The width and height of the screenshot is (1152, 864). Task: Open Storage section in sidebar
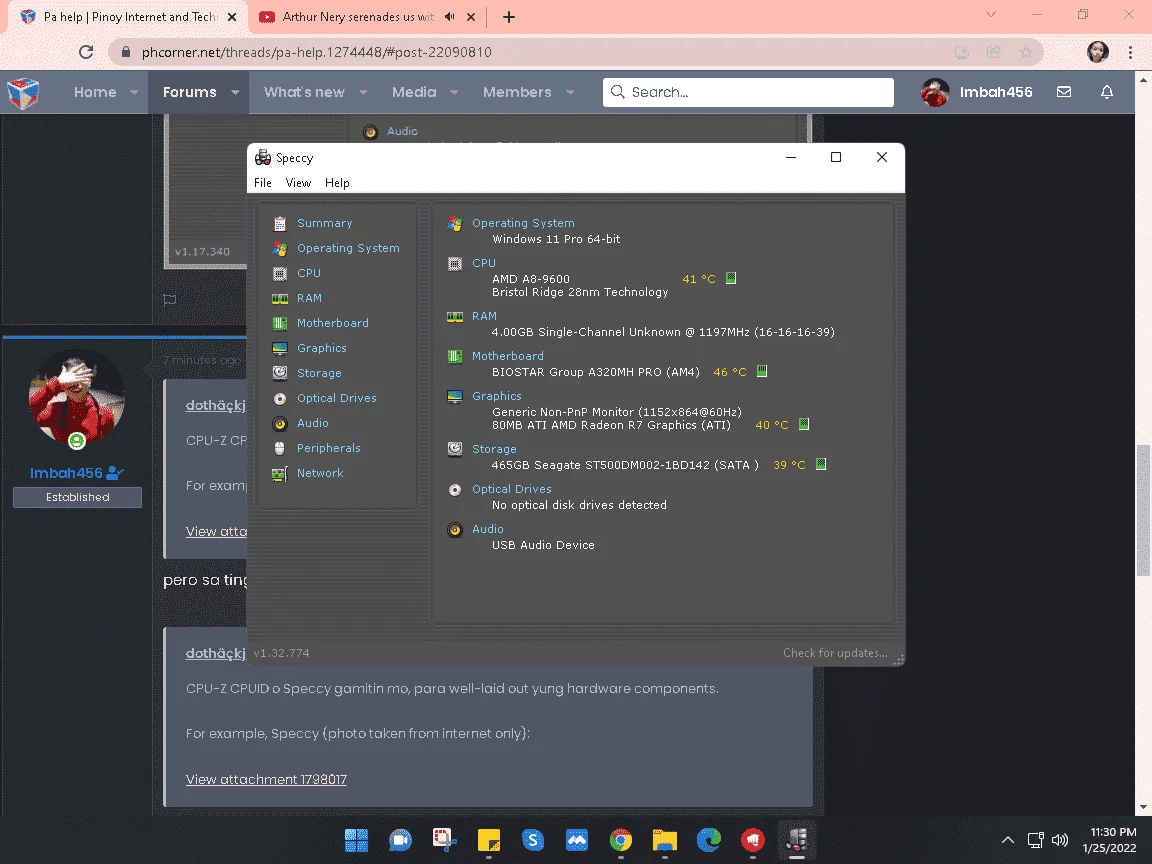(319, 373)
